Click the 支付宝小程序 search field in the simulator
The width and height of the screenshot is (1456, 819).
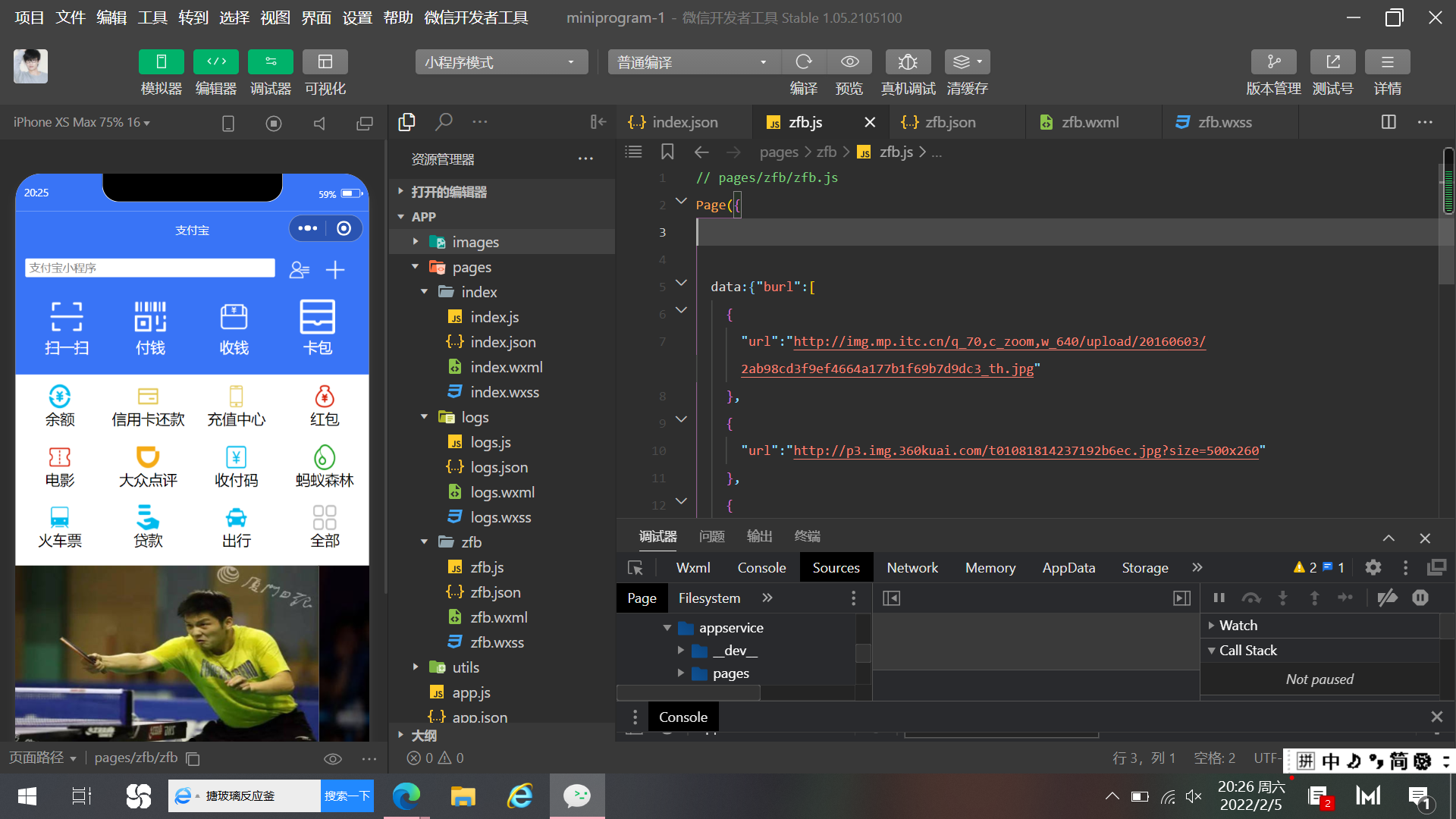point(149,268)
